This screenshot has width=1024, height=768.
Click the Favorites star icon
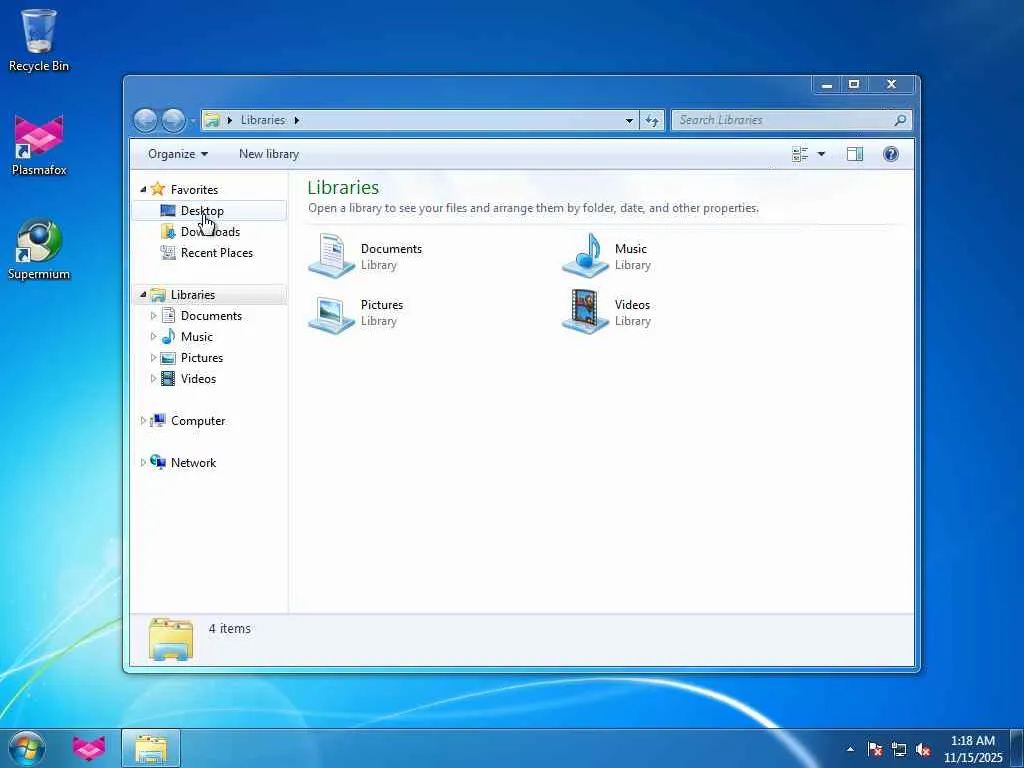pos(157,189)
